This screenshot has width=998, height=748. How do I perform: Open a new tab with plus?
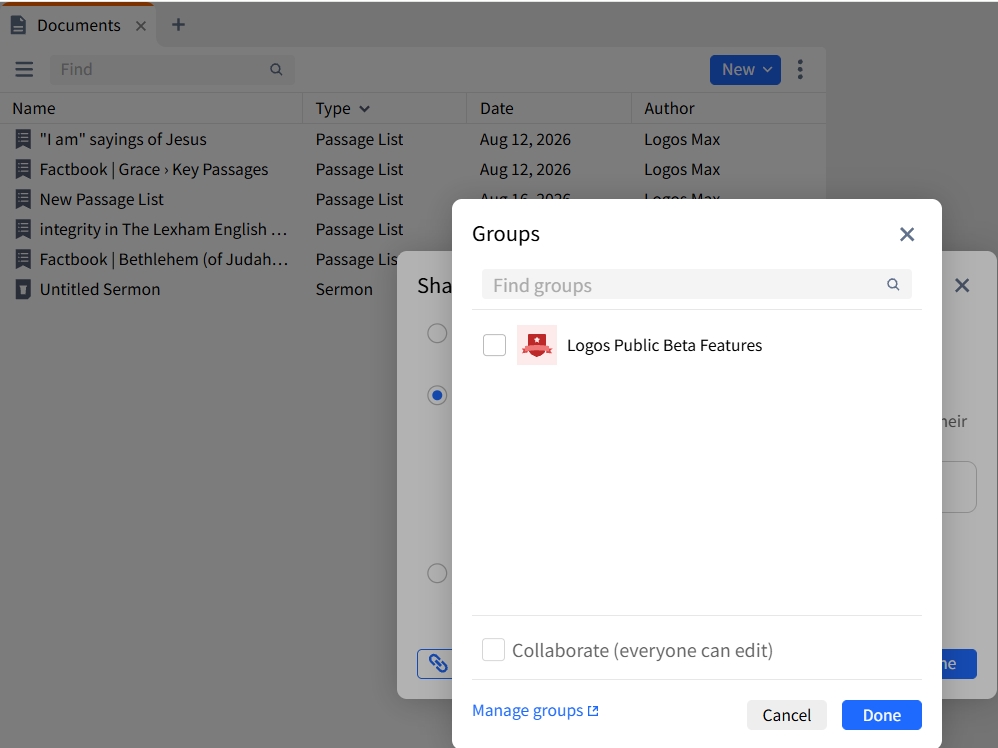[x=178, y=25]
